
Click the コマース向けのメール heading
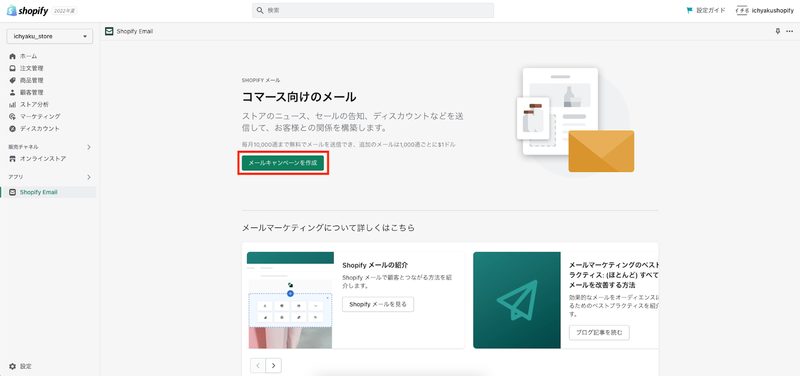coord(299,97)
